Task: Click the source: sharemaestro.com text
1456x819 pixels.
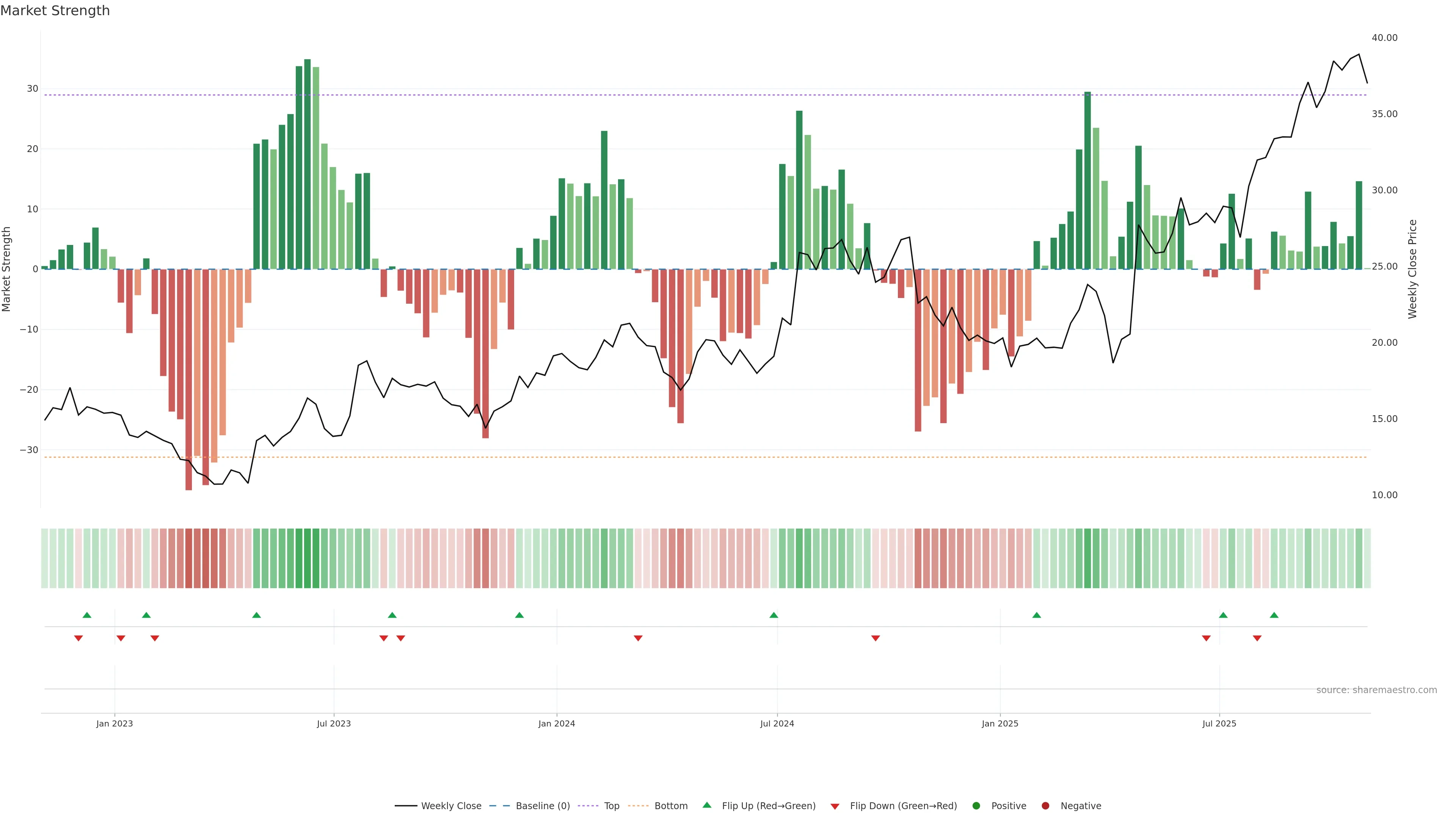Action: 1376,690
